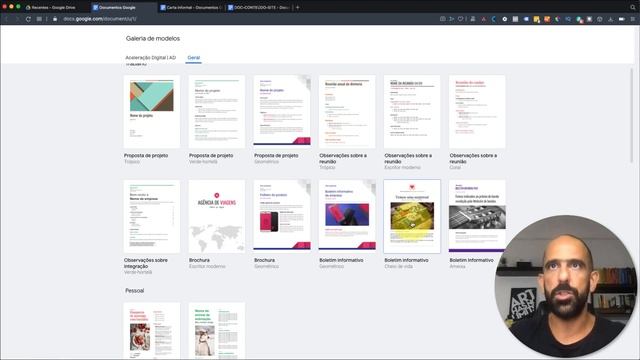Open Proposta de projeto Geométrico template thumbnail
The width and height of the screenshot is (640, 360).
[x=282, y=111]
